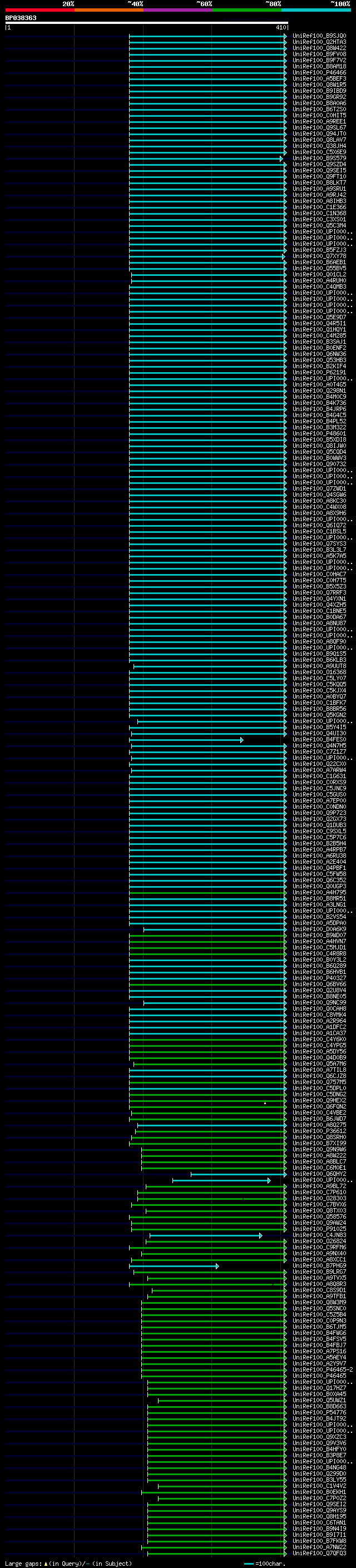Open hit UniRef100_B9SJQ0

click(x=319, y=36)
